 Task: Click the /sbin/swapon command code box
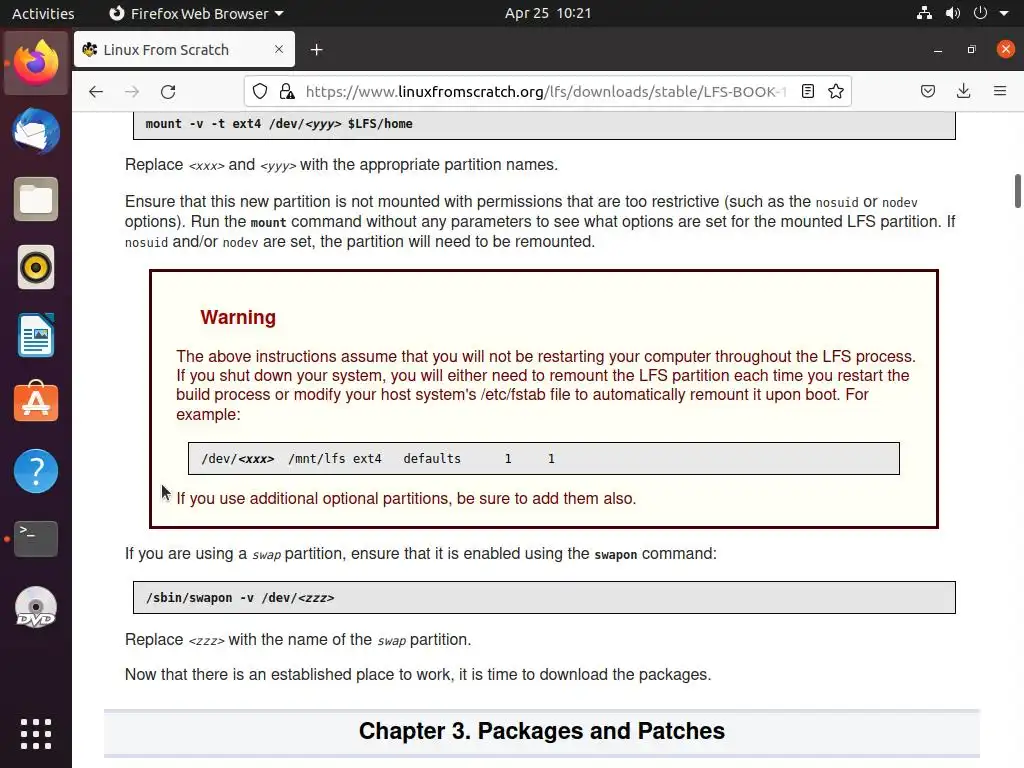point(544,598)
